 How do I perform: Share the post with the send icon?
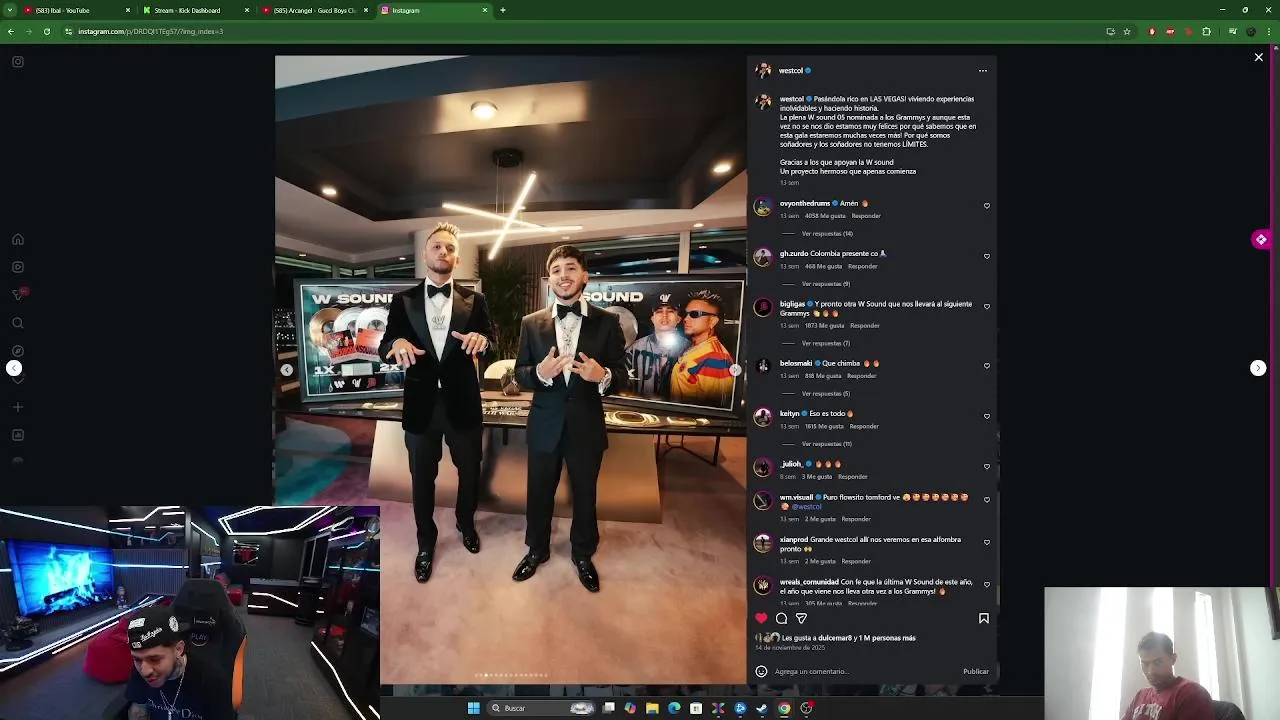tap(801, 618)
